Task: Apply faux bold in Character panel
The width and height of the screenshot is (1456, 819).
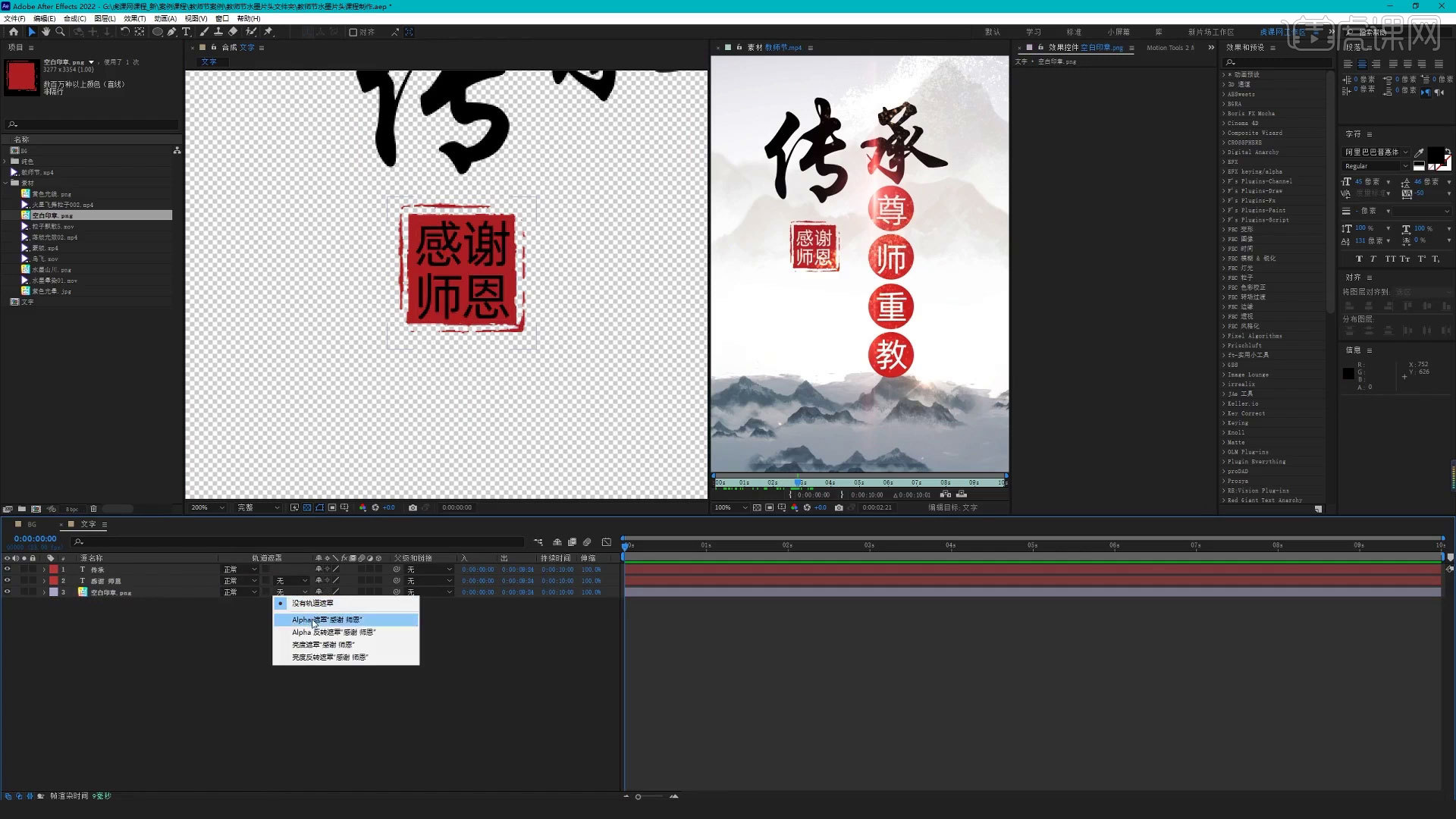Action: [x=1359, y=259]
